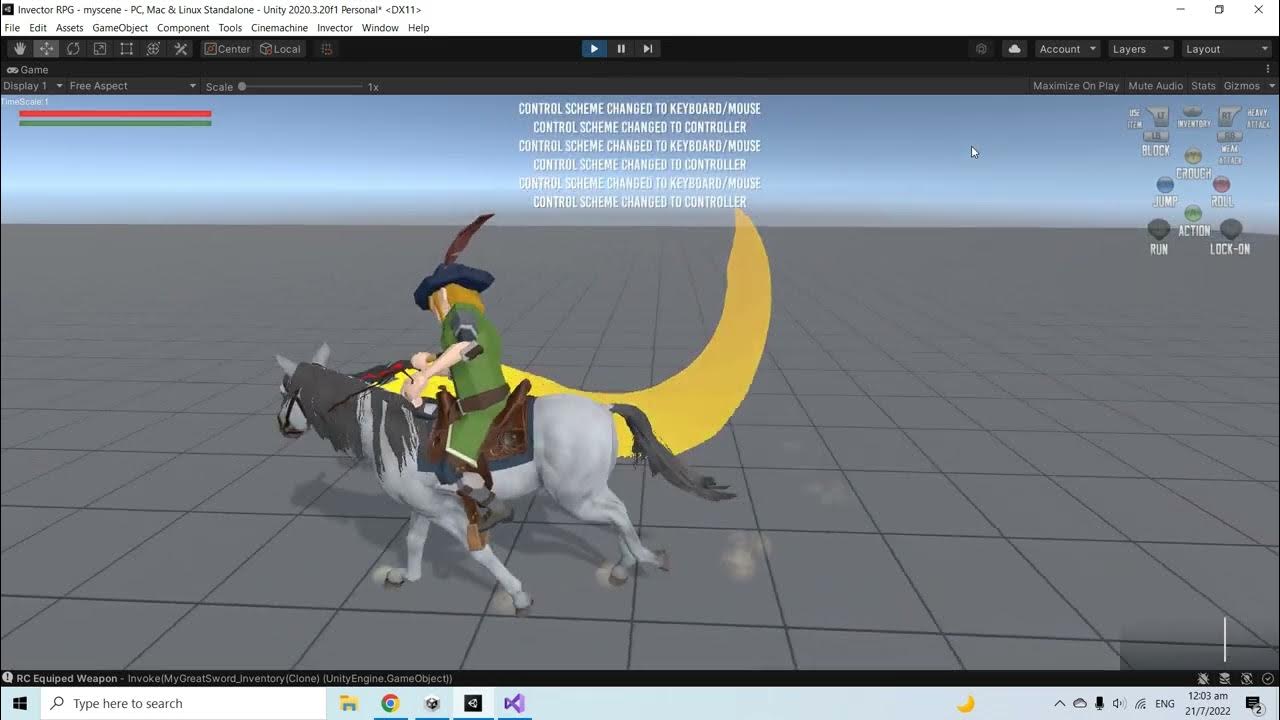
Task: Open File Explorer from taskbar
Action: click(349, 703)
